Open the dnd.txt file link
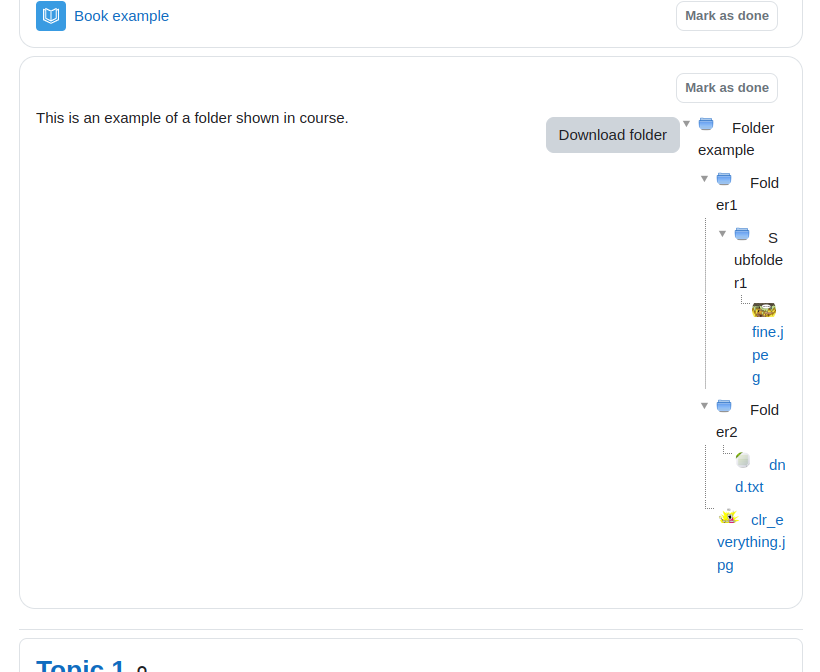Image resolution: width=820 pixels, height=672 pixels. pos(760,476)
